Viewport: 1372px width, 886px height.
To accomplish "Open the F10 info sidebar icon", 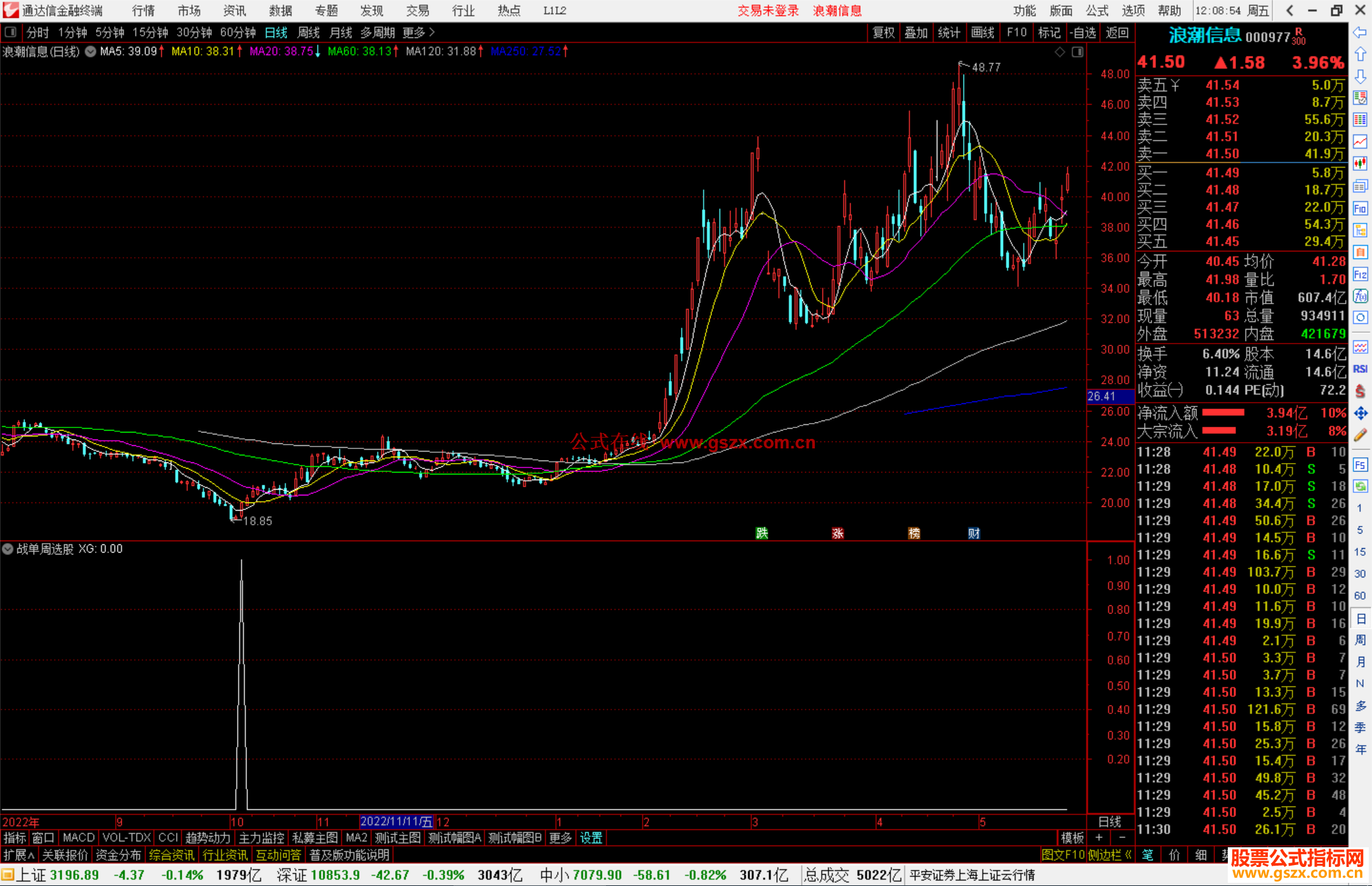I will (1360, 208).
